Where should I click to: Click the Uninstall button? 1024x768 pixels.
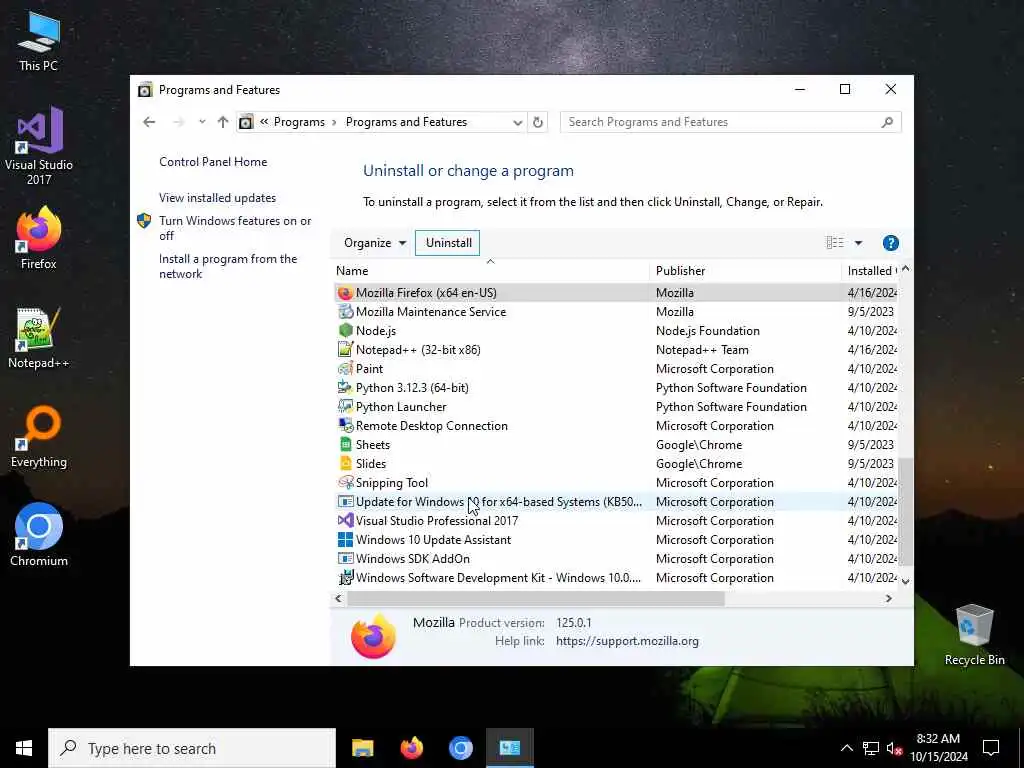pyautogui.click(x=448, y=243)
